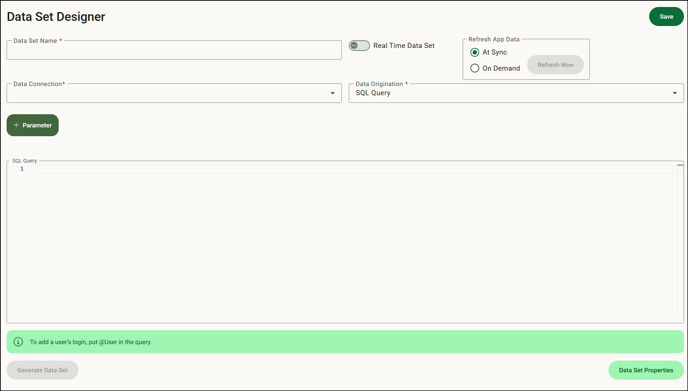Click the Save button

coord(666,17)
